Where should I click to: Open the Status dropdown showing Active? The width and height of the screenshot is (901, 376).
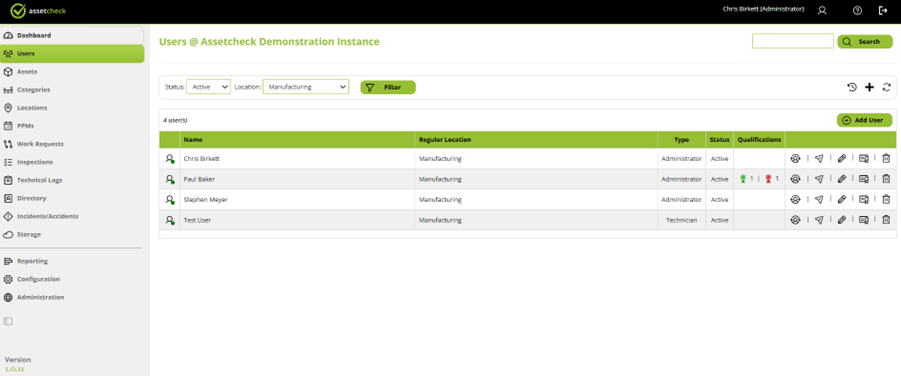coord(209,87)
